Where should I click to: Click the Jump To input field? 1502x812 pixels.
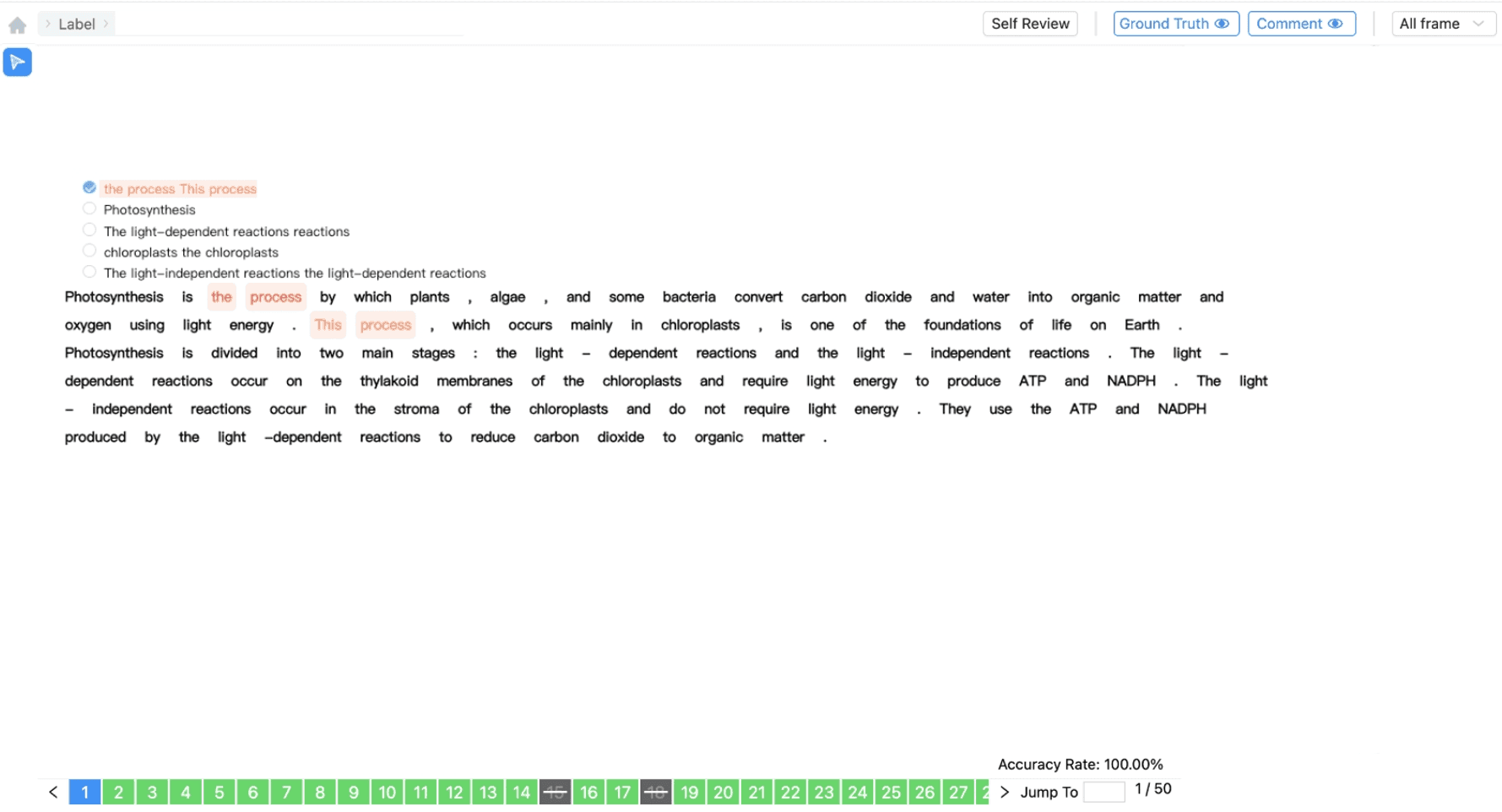1103,792
